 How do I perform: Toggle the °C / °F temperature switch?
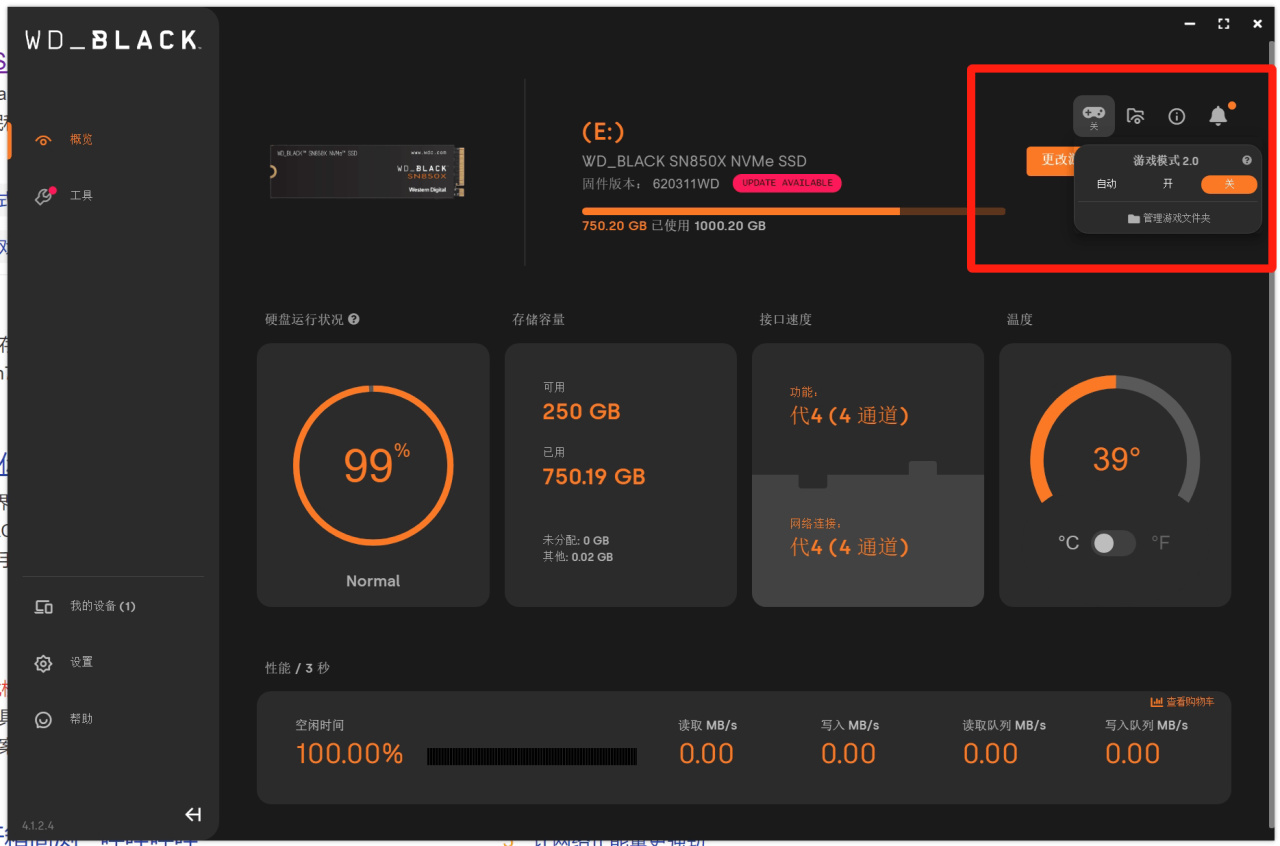click(1113, 543)
